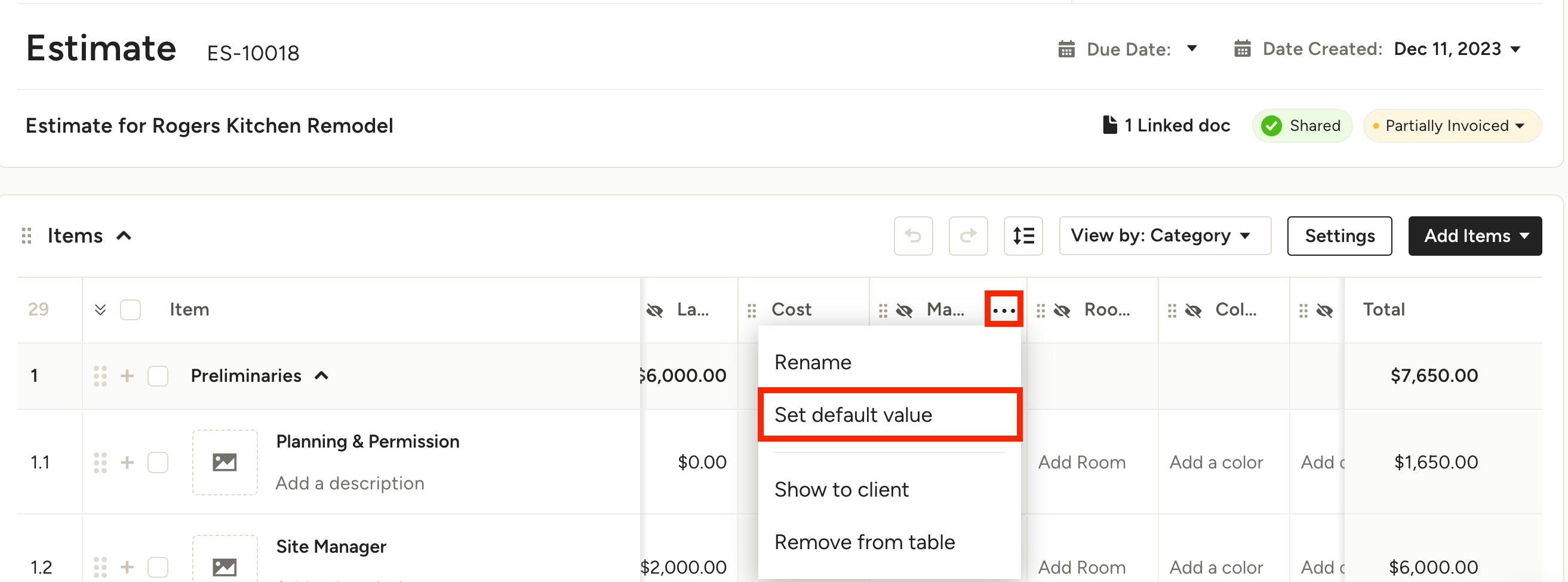The height and width of the screenshot is (582, 1568).
Task: Toggle La... column hidden-eye icon
Action: click(655, 311)
